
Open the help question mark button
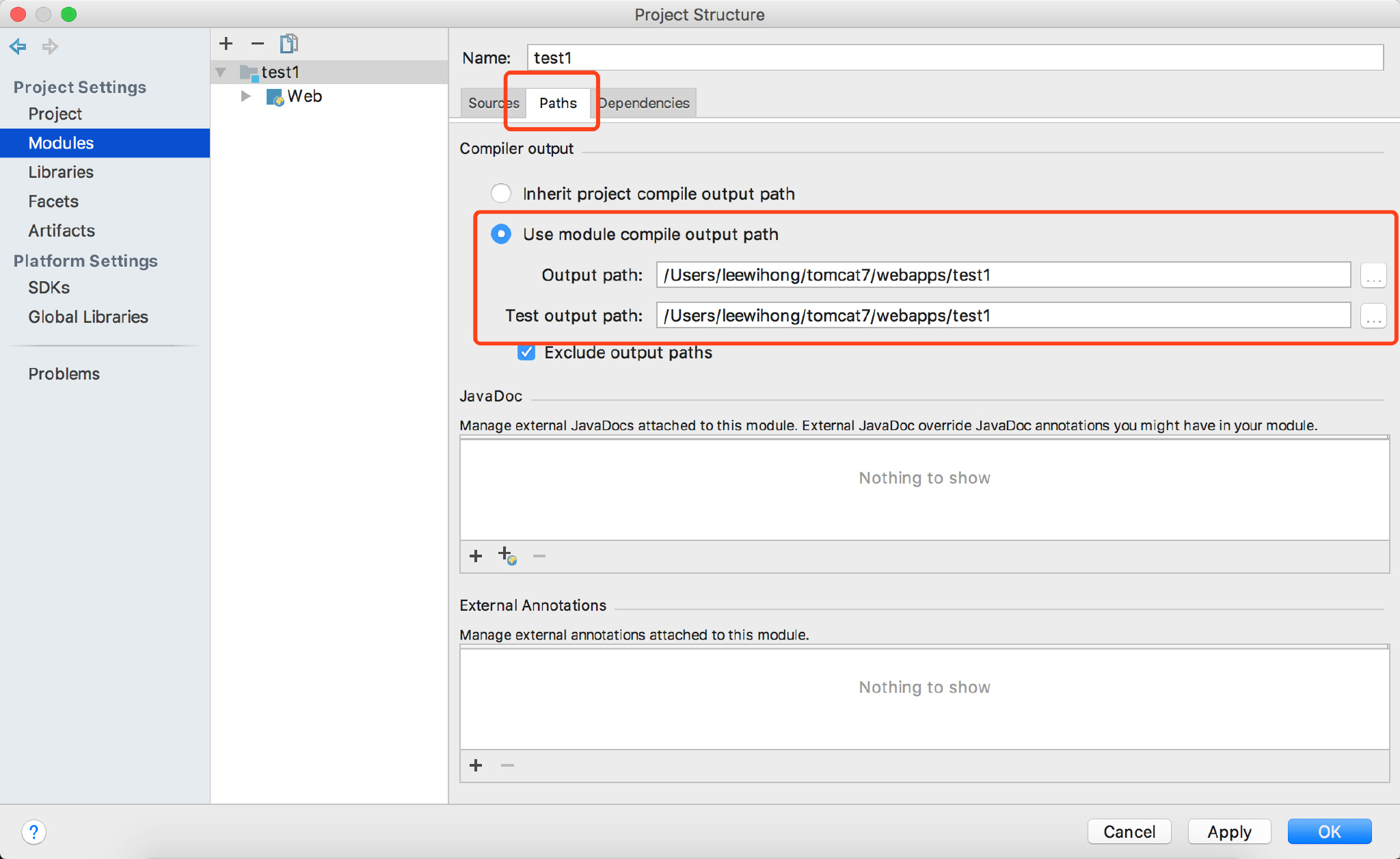[33, 832]
